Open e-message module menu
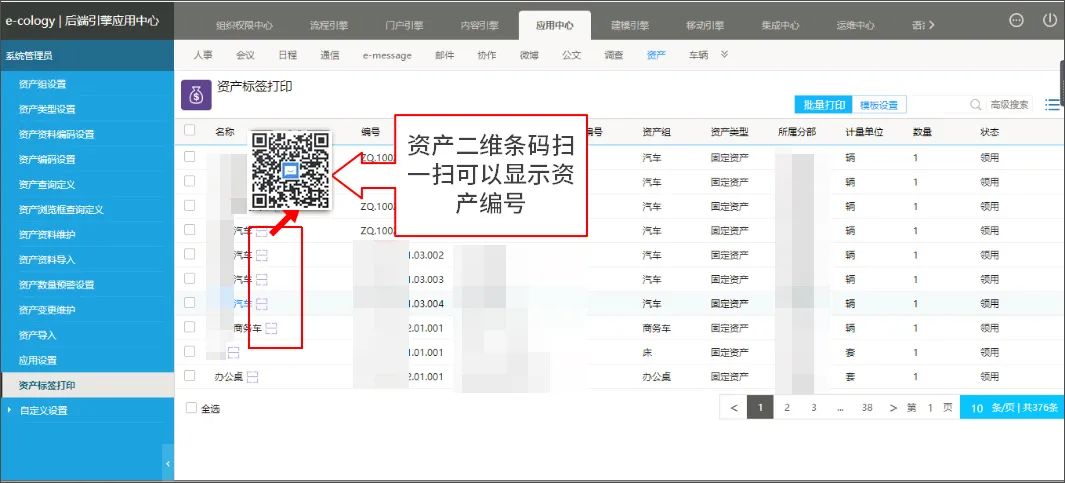Screen dimensions: 1065x483 point(387,56)
